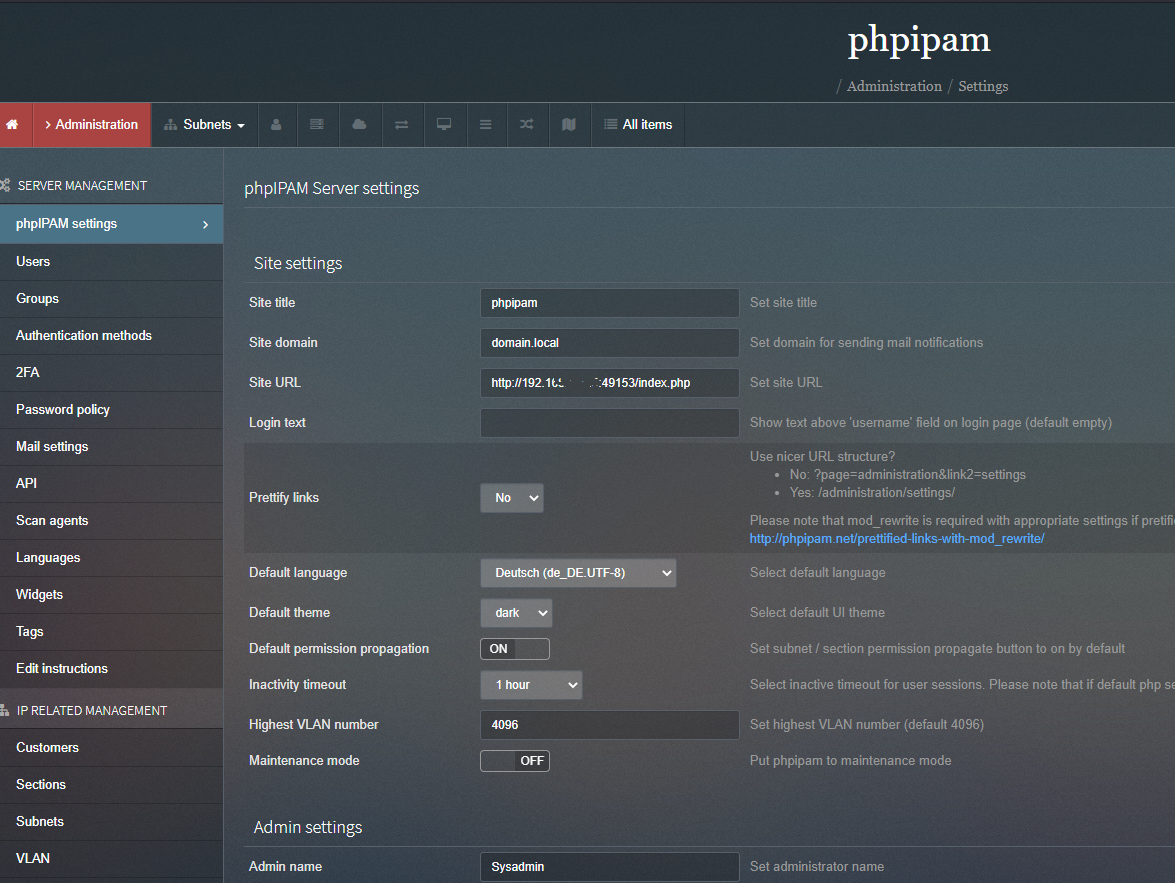Screen dimensions: 1175x883
Task: Open Tags in the sidebar
Action: point(112,631)
